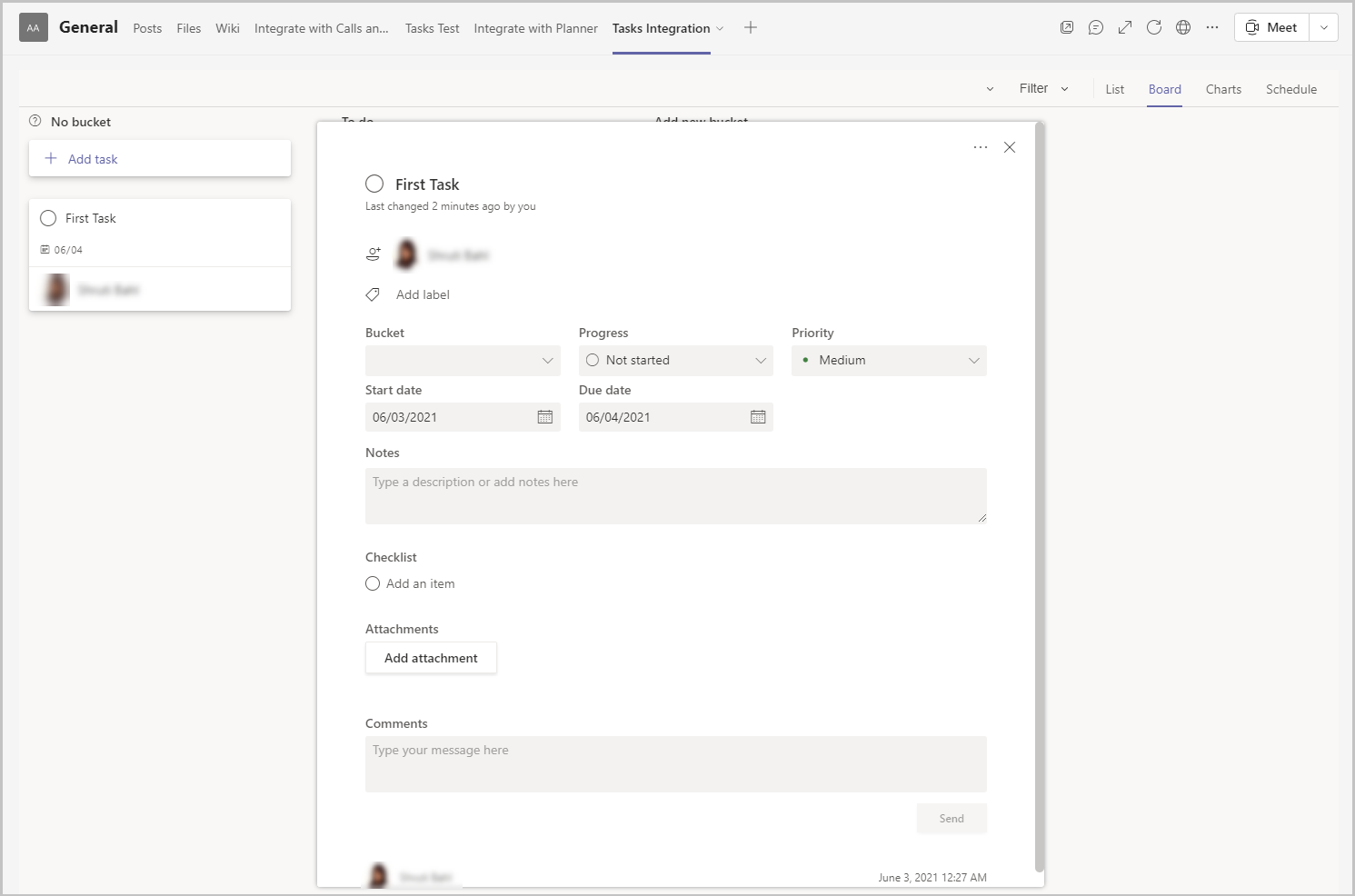The height and width of the screenshot is (896, 1355).
Task: Switch to the List view
Action: point(1115,89)
